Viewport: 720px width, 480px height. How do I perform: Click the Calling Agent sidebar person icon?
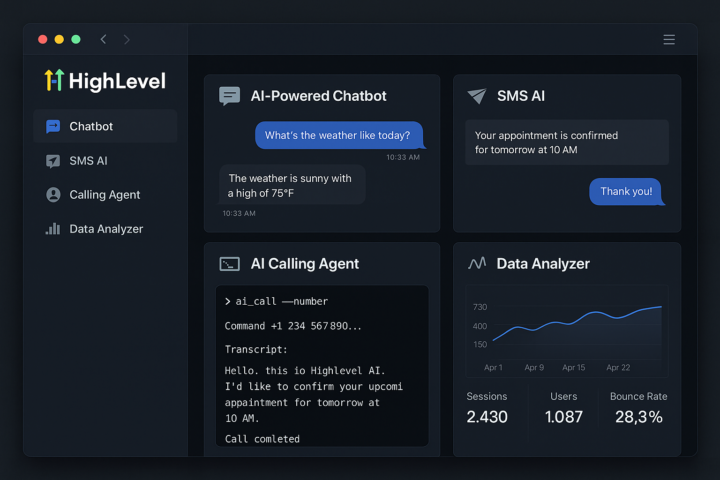[53, 195]
